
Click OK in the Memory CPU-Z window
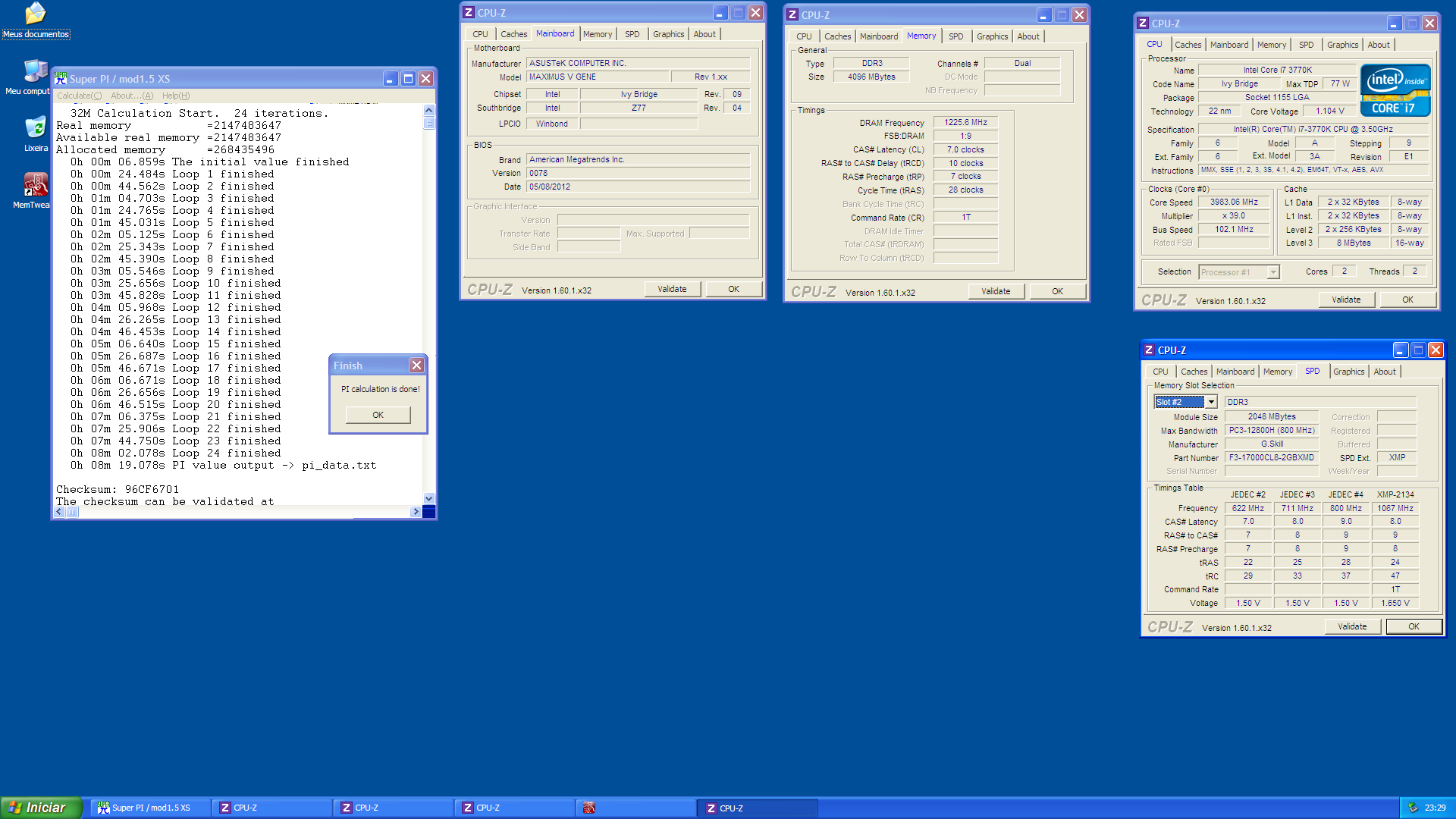point(1057,291)
